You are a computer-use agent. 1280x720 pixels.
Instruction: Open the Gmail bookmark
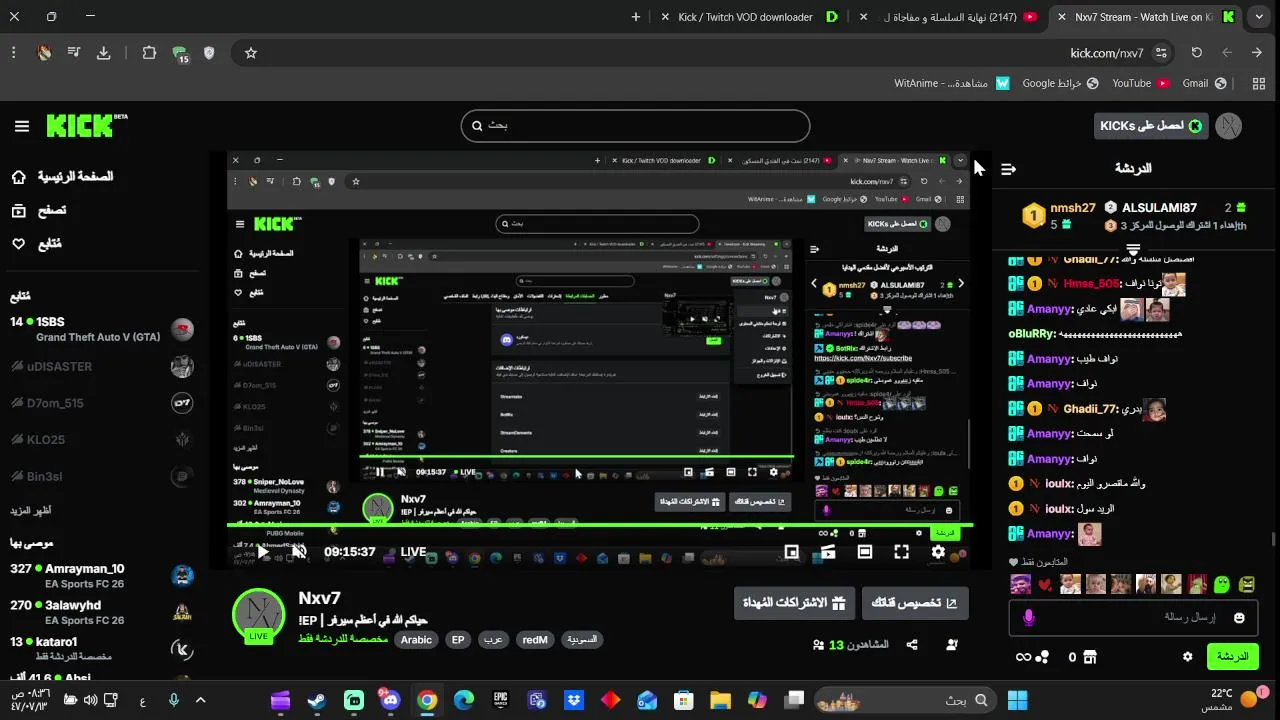click(x=1203, y=83)
